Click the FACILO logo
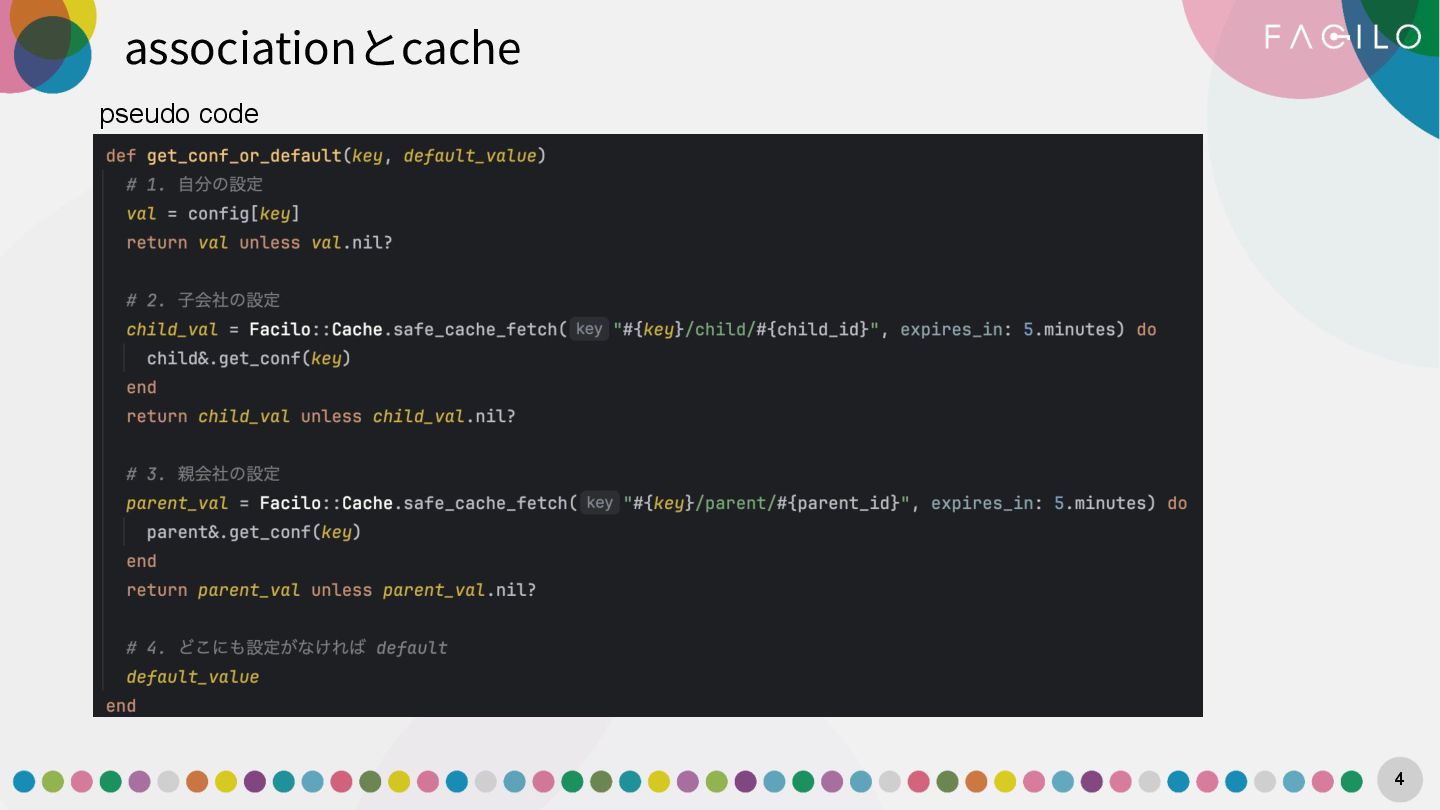Image resolution: width=1440 pixels, height=810 pixels. [x=1342, y=37]
